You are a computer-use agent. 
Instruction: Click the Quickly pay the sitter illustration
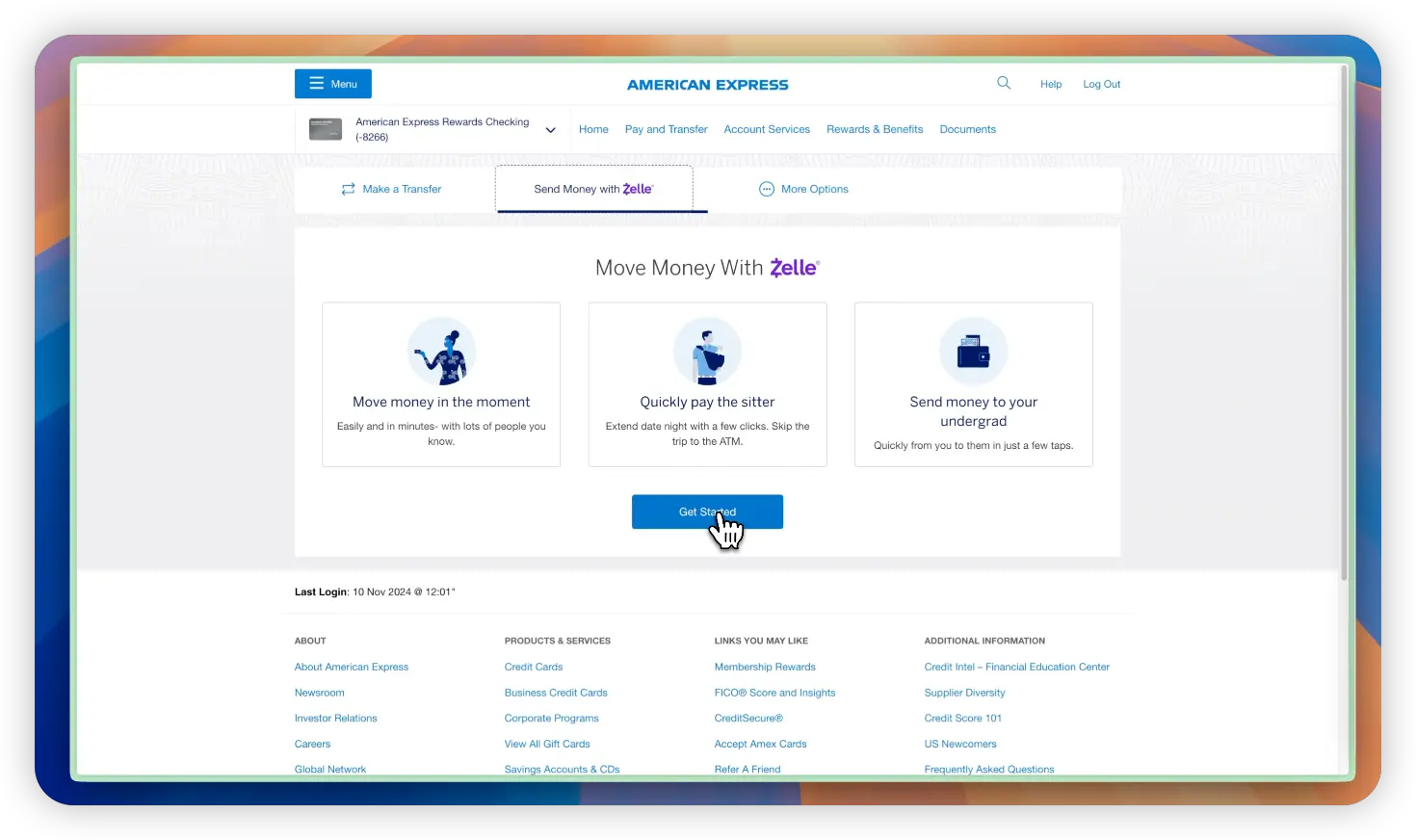(x=708, y=352)
